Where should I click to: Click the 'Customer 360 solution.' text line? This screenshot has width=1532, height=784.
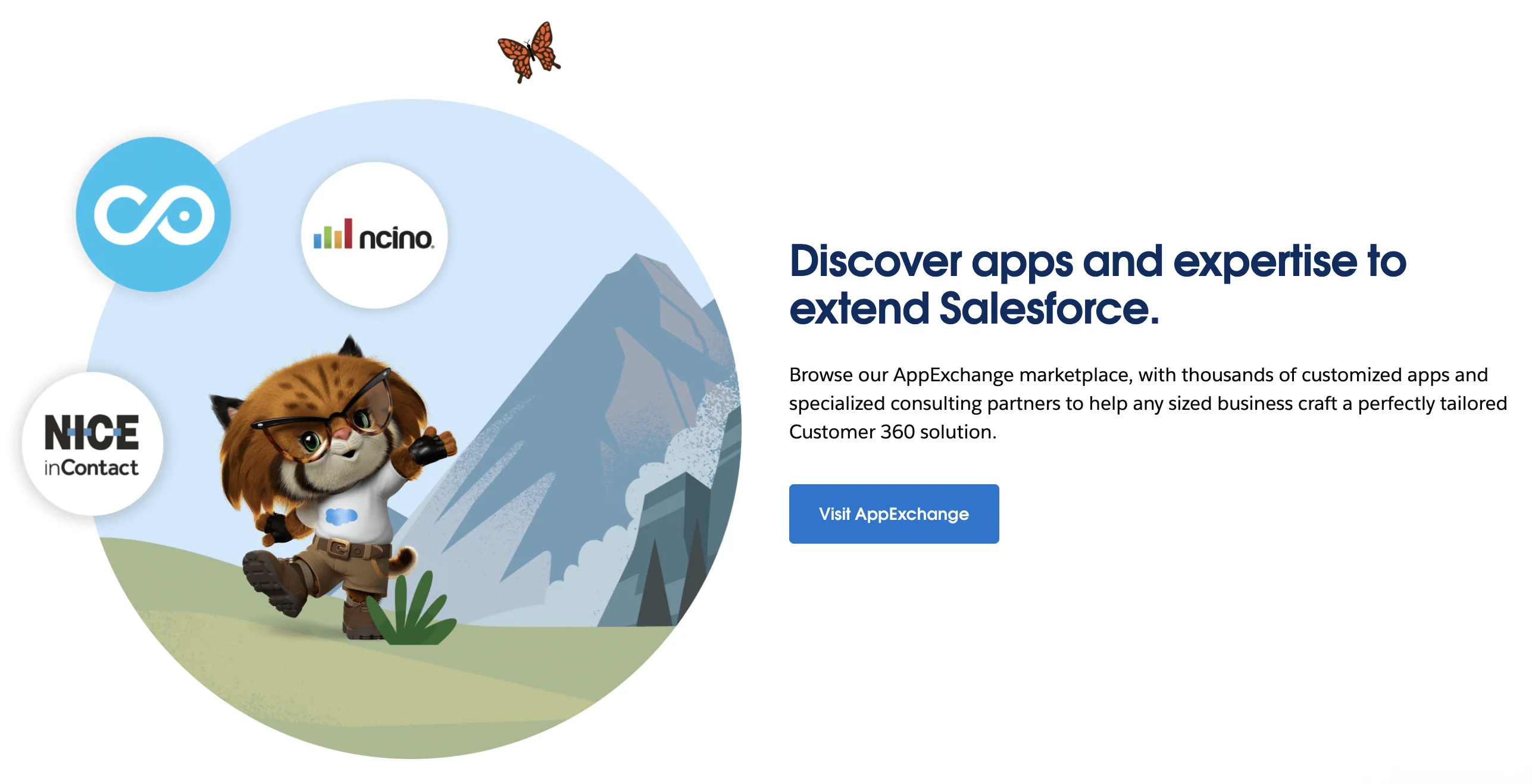(892, 431)
